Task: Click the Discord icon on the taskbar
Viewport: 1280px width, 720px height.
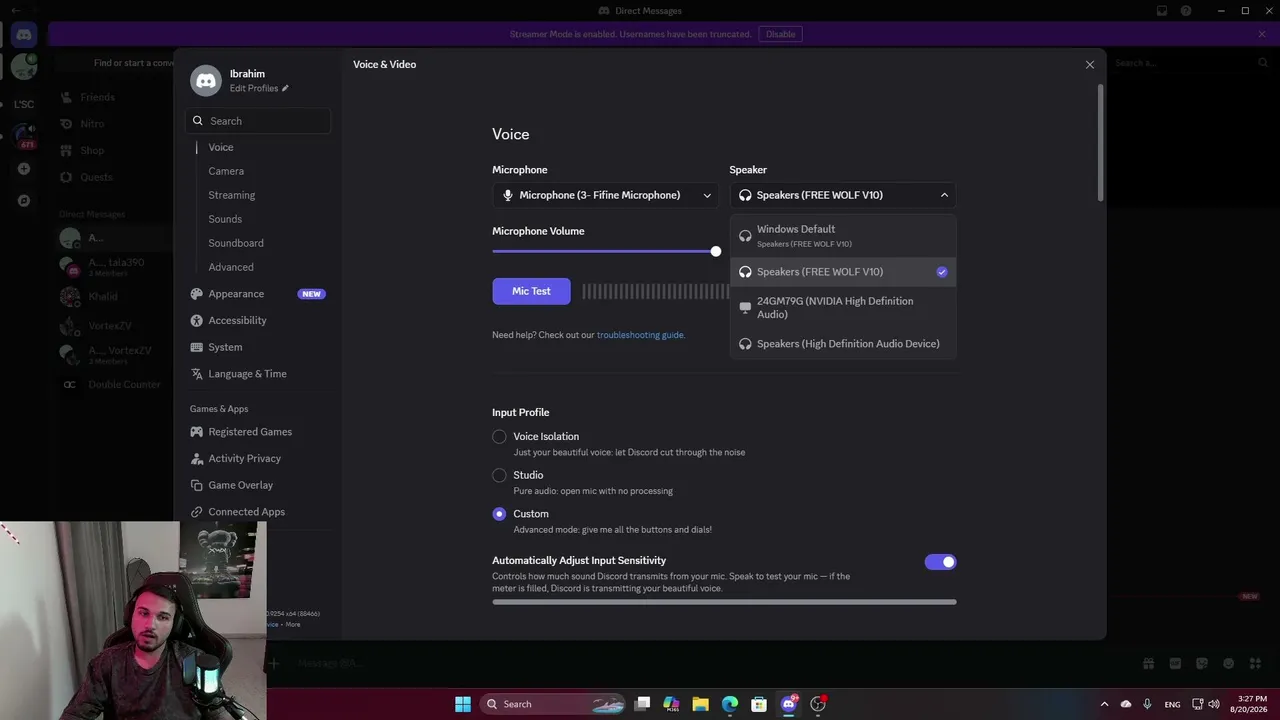Action: (x=789, y=704)
